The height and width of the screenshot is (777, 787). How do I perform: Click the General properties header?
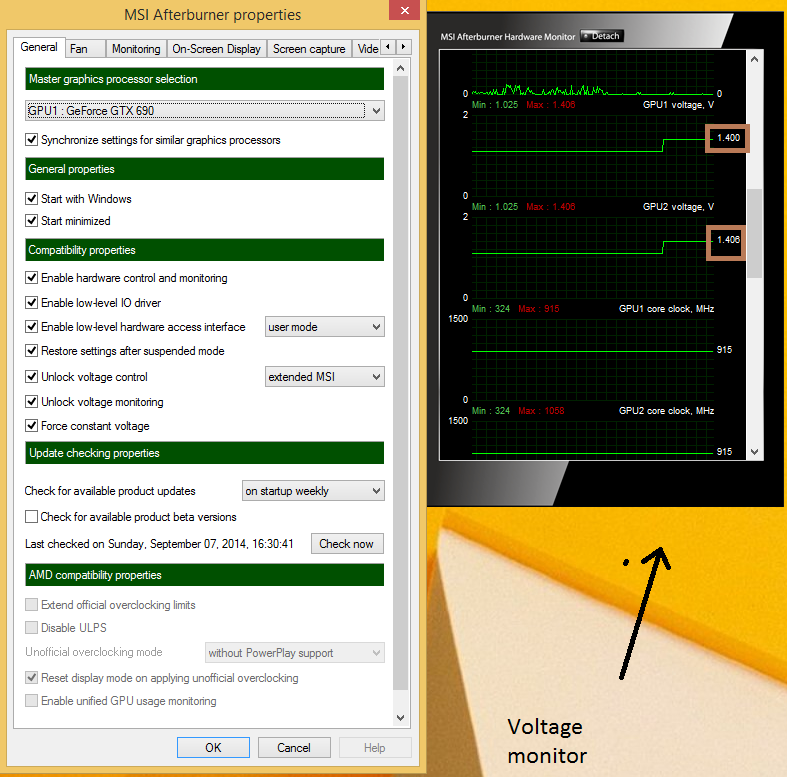(205, 169)
